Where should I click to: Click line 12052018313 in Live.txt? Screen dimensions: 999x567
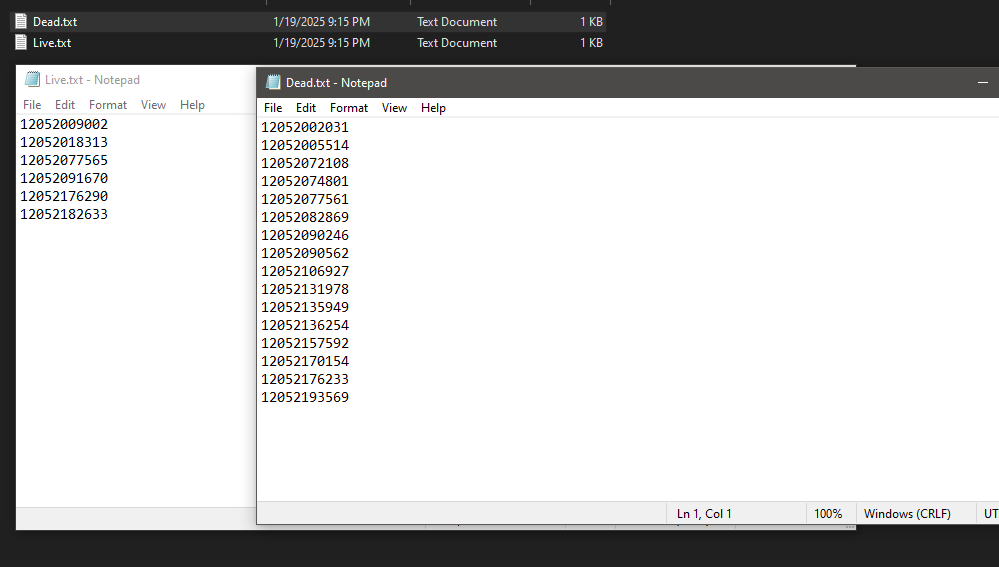(64, 142)
